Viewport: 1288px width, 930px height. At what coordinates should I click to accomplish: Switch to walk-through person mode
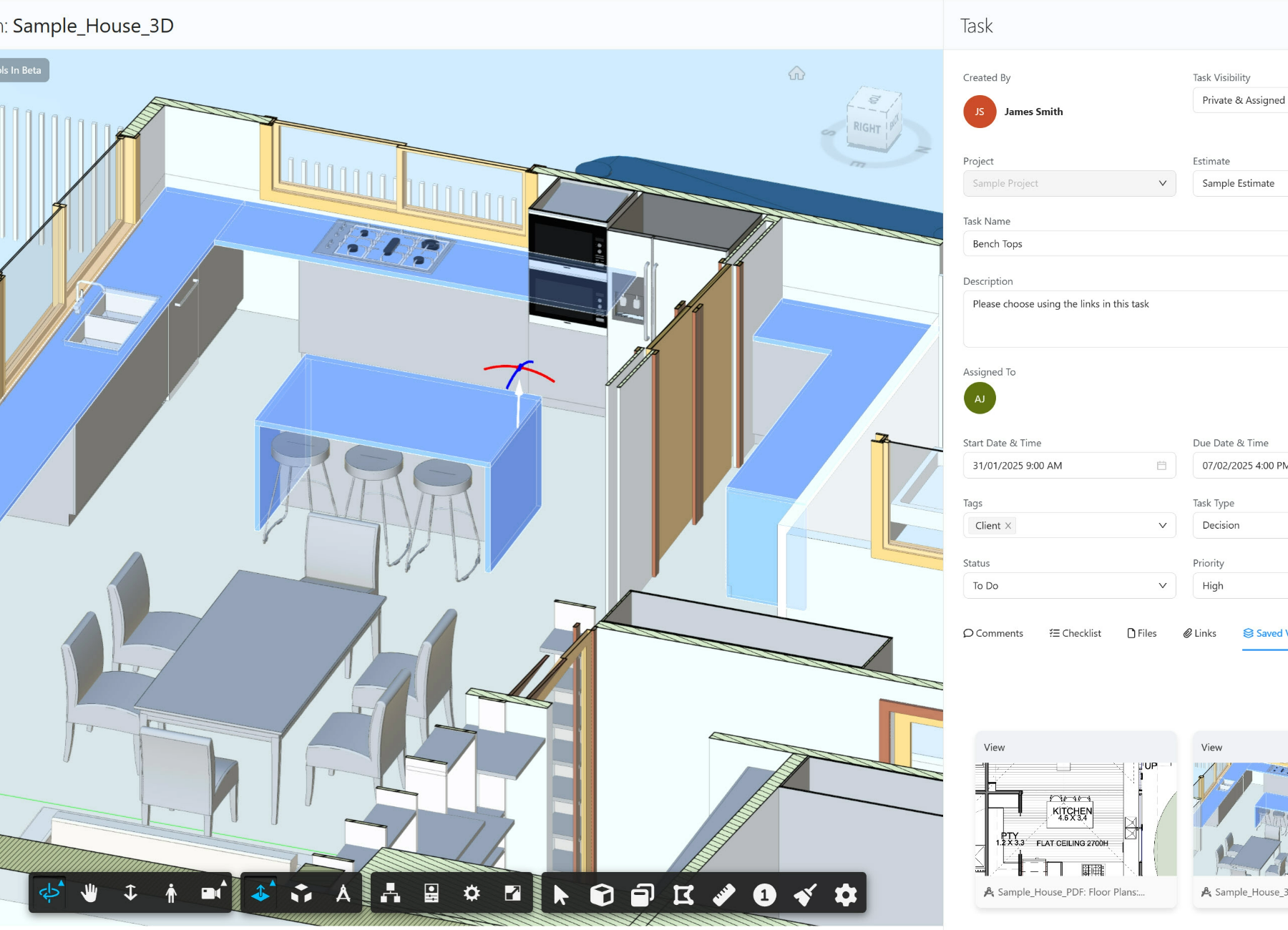171,893
